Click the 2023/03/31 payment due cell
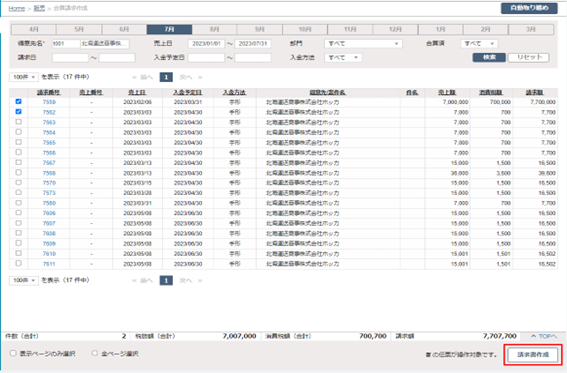This screenshot has height=373, width=567. coord(188,102)
